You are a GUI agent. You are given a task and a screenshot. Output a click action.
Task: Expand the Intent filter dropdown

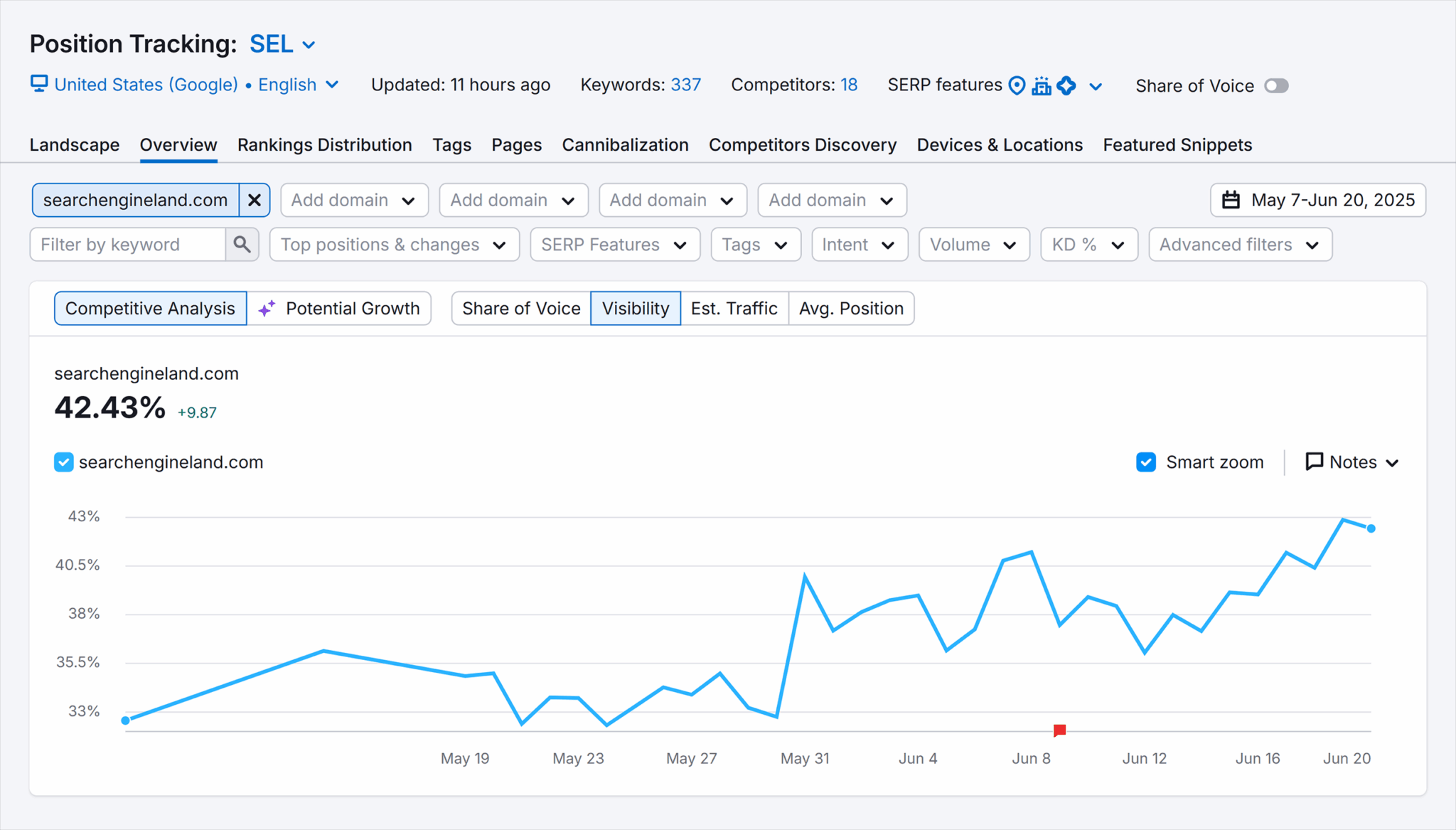pos(859,244)
